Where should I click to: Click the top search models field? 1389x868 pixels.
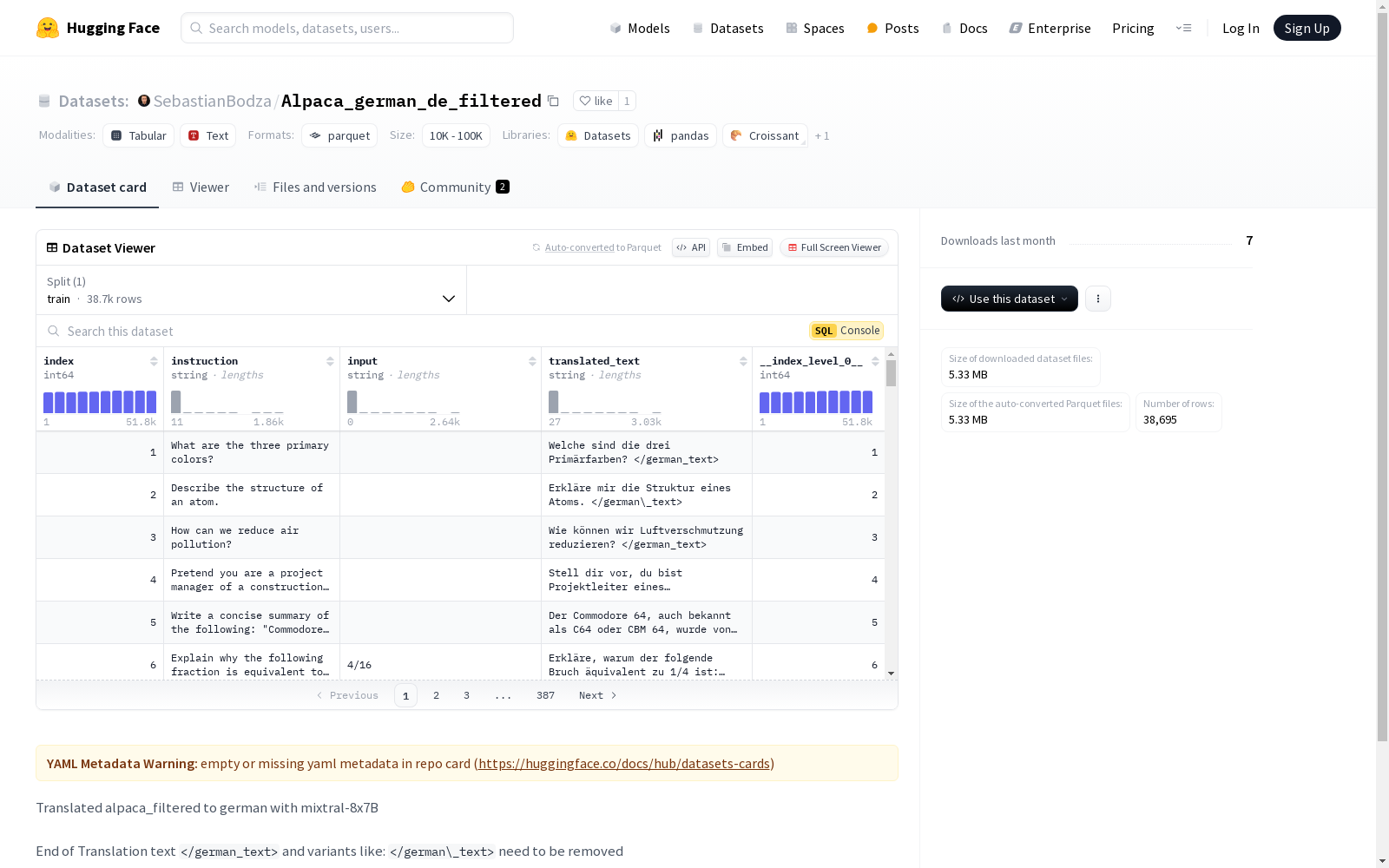point(347,28)
